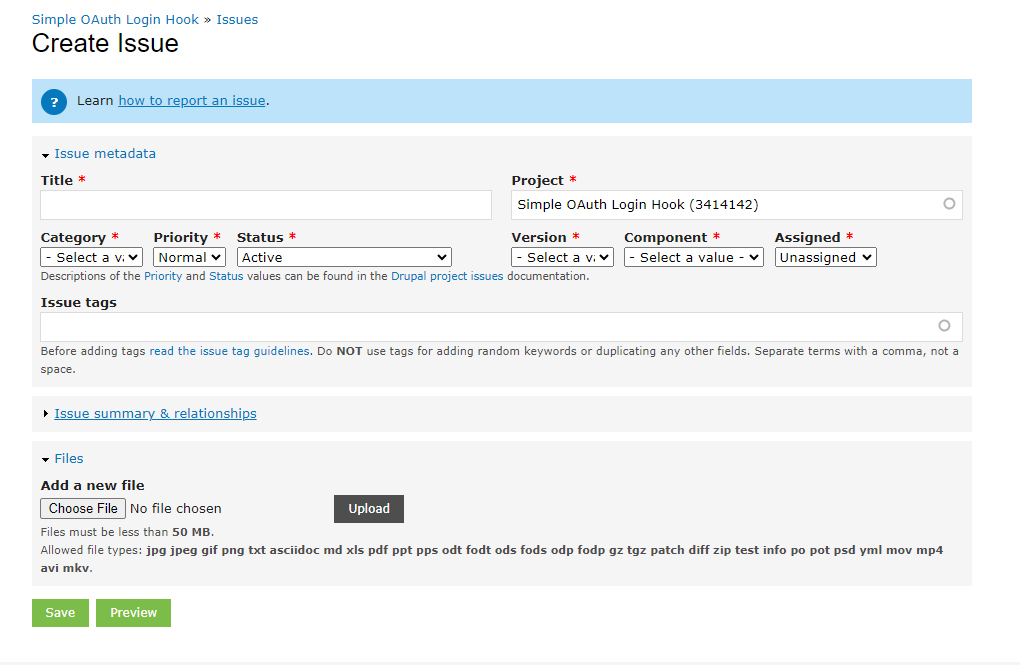Open the Priority dropdown set to Normal
The image size is (1020, 665).
(x=189, y=257)
